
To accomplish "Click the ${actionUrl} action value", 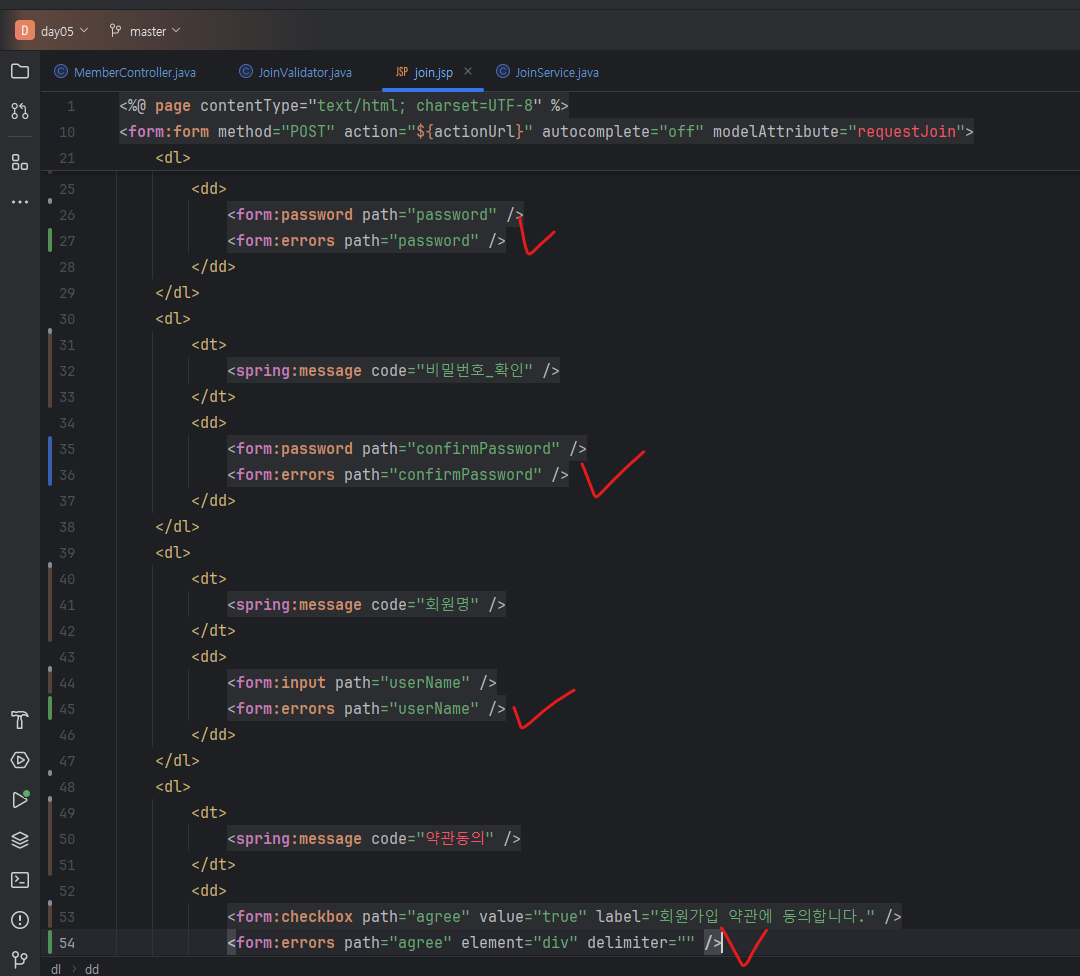I will tap(470, 132).
